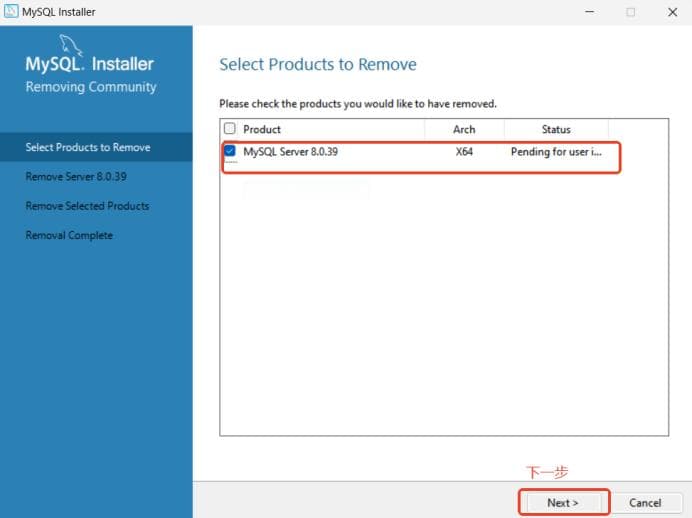
Task: Go to Remove Selected Products step
Action: (87, 206)
